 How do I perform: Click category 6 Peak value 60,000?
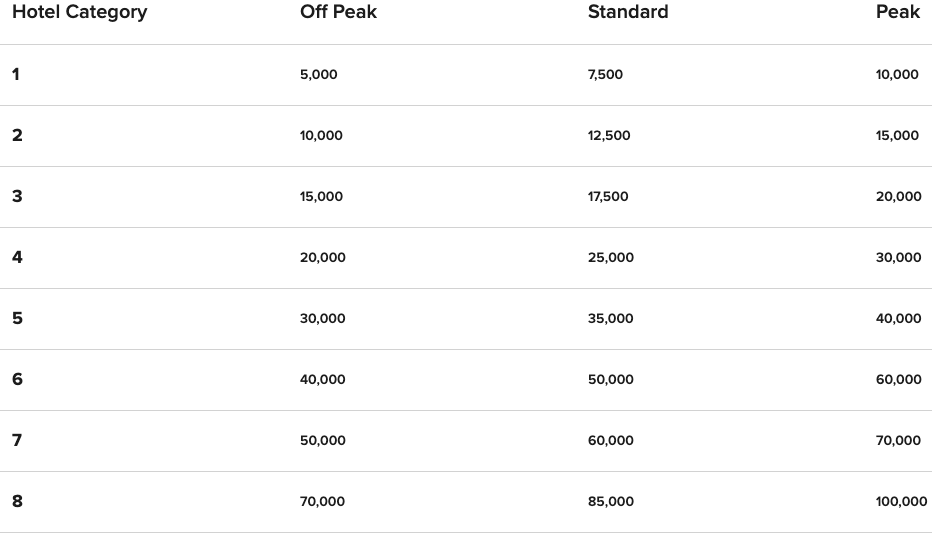point(898,380)
